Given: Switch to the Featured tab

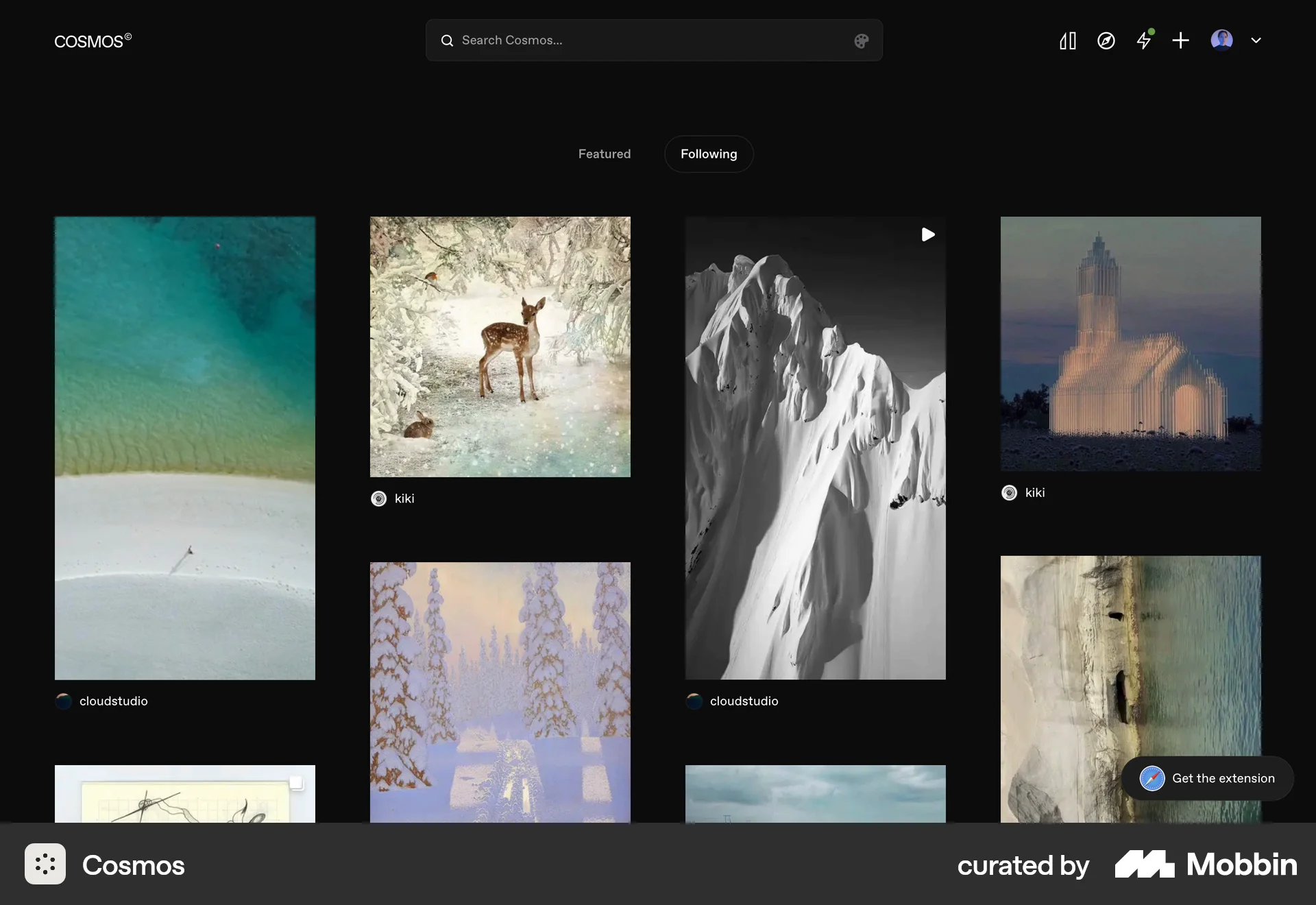Looking at the screenshot, I should (x=604, y=154).
